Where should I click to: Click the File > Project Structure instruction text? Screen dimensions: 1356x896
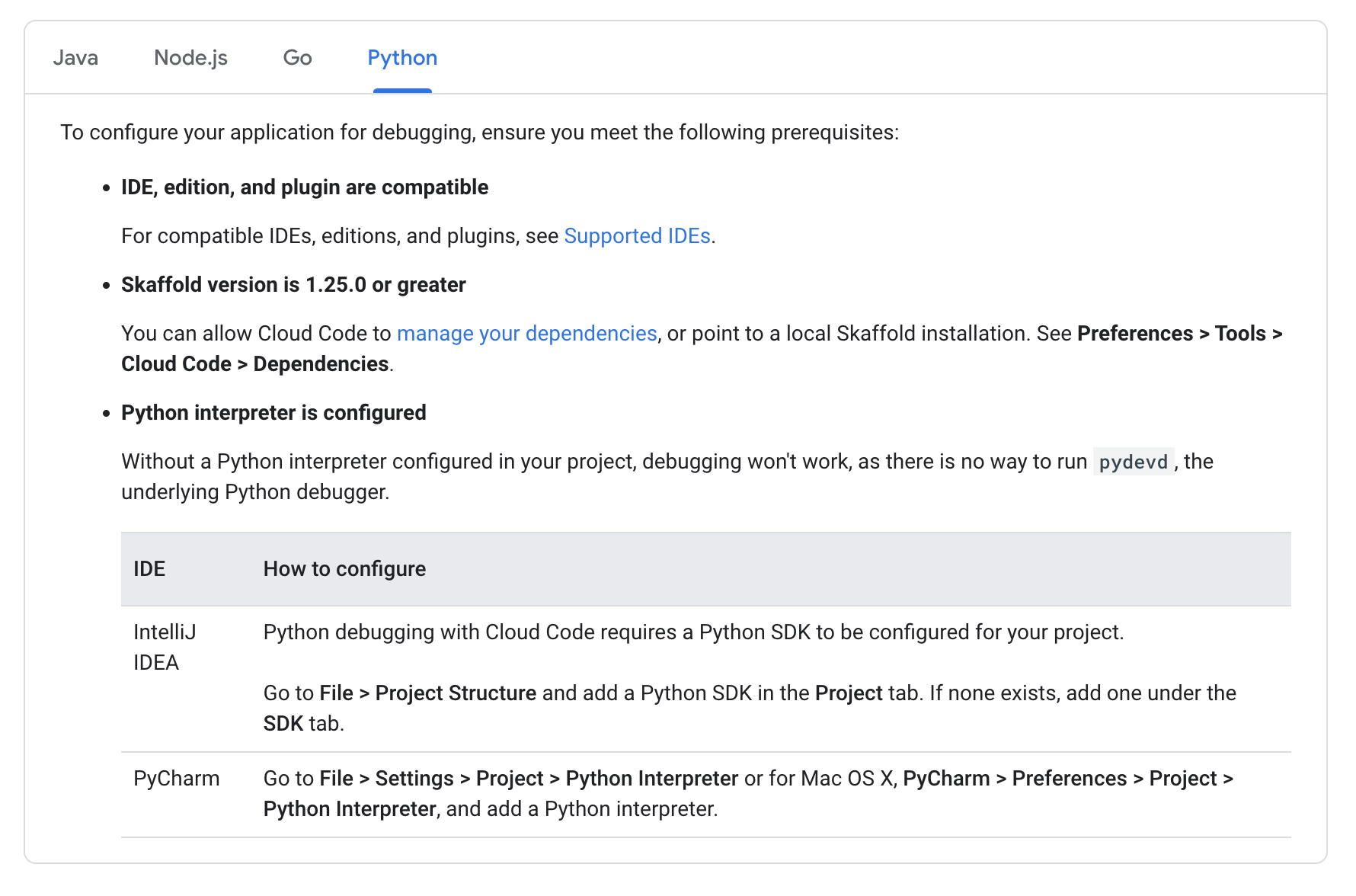[x=427, y=693]
